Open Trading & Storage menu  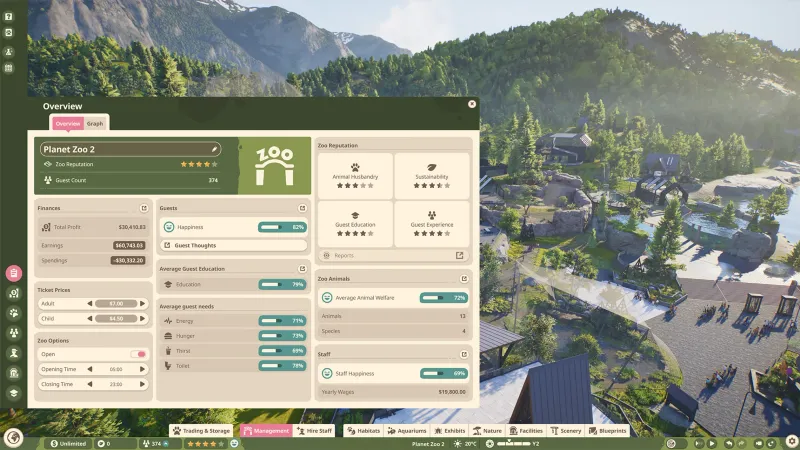point(201,431)
